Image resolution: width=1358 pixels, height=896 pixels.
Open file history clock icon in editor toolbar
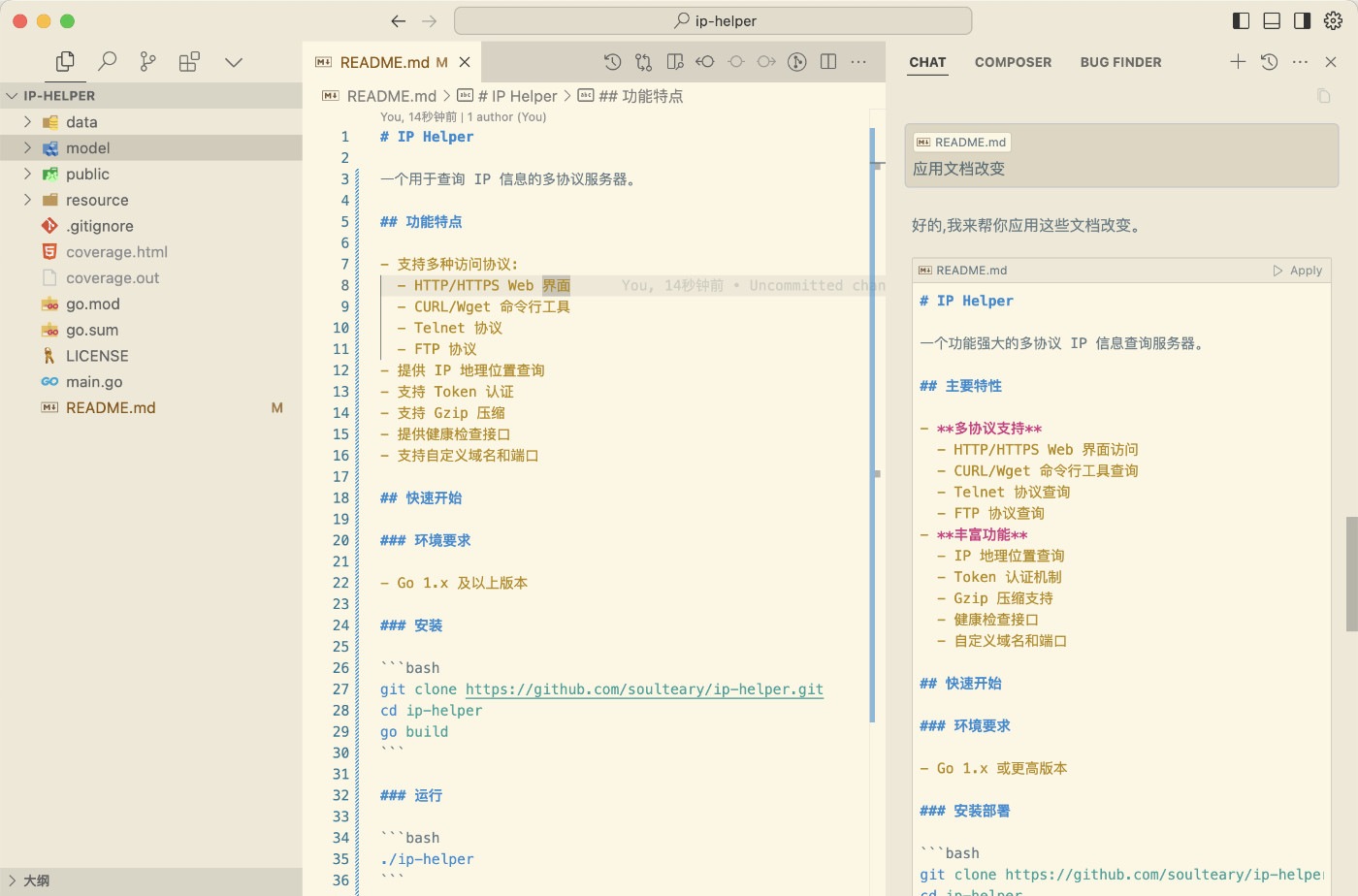point(612,62)
